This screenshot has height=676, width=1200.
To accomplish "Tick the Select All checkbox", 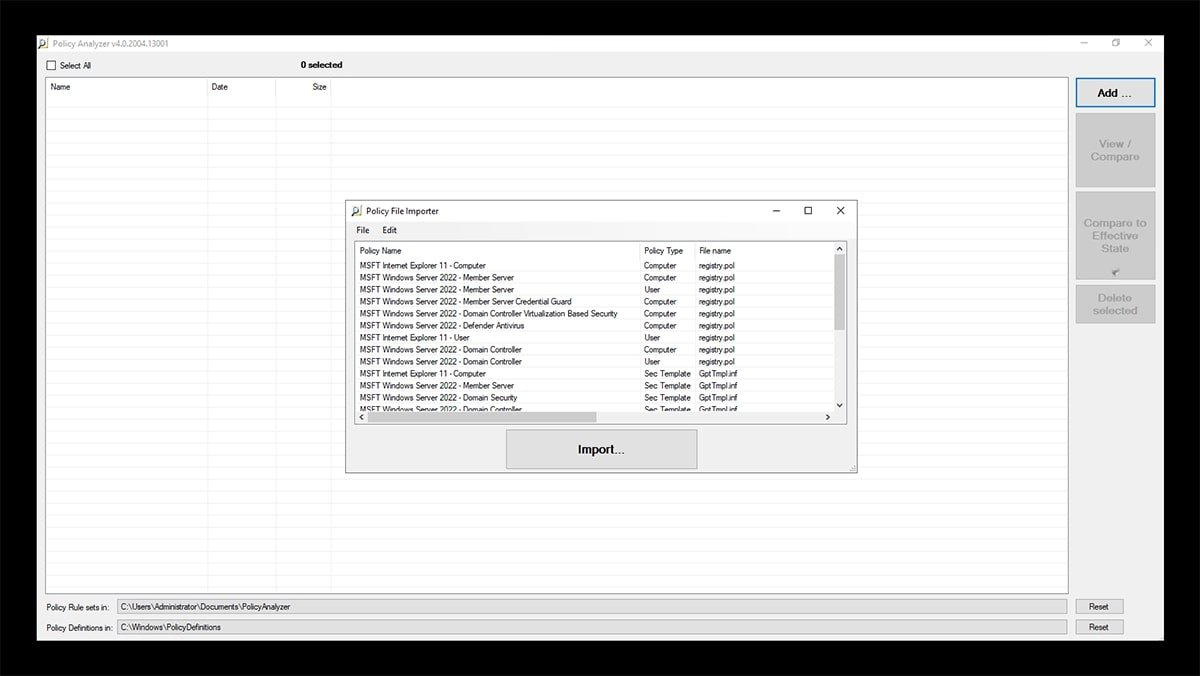I will pyautogui.click(x=52, y=66).
